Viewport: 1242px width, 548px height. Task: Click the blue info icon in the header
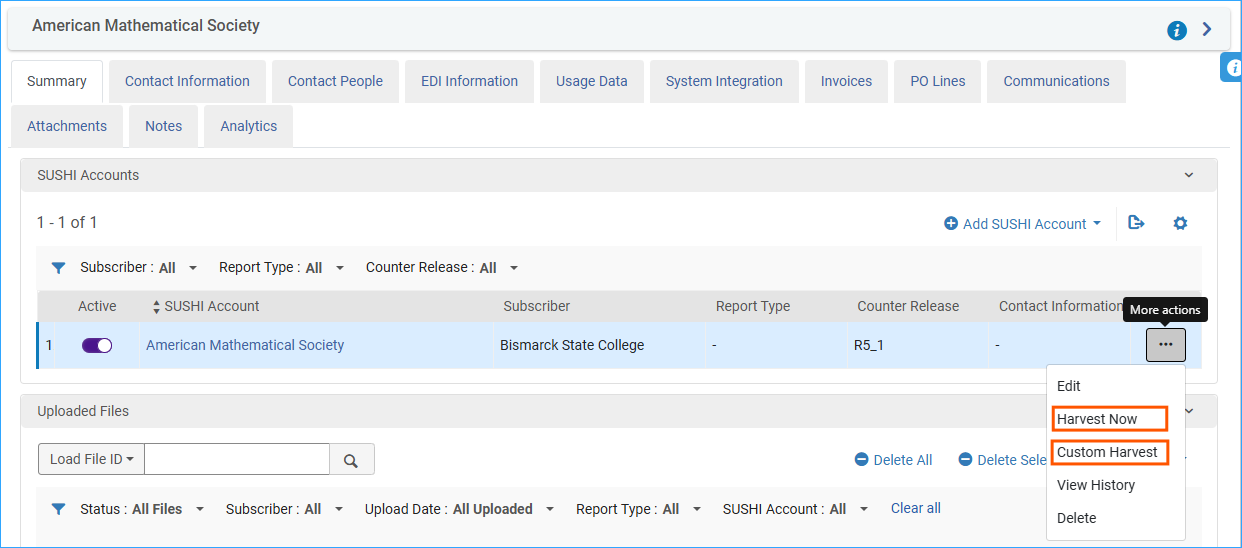(x=1177, y=30)
